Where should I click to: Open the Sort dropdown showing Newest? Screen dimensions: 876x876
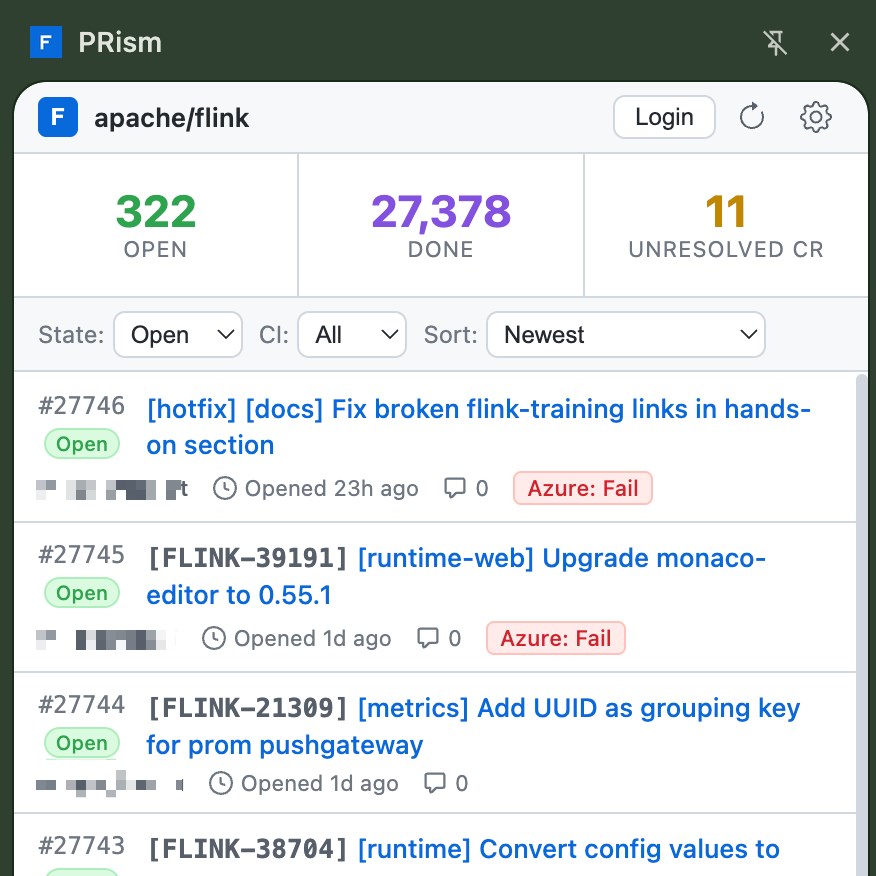tap(626, 335)
